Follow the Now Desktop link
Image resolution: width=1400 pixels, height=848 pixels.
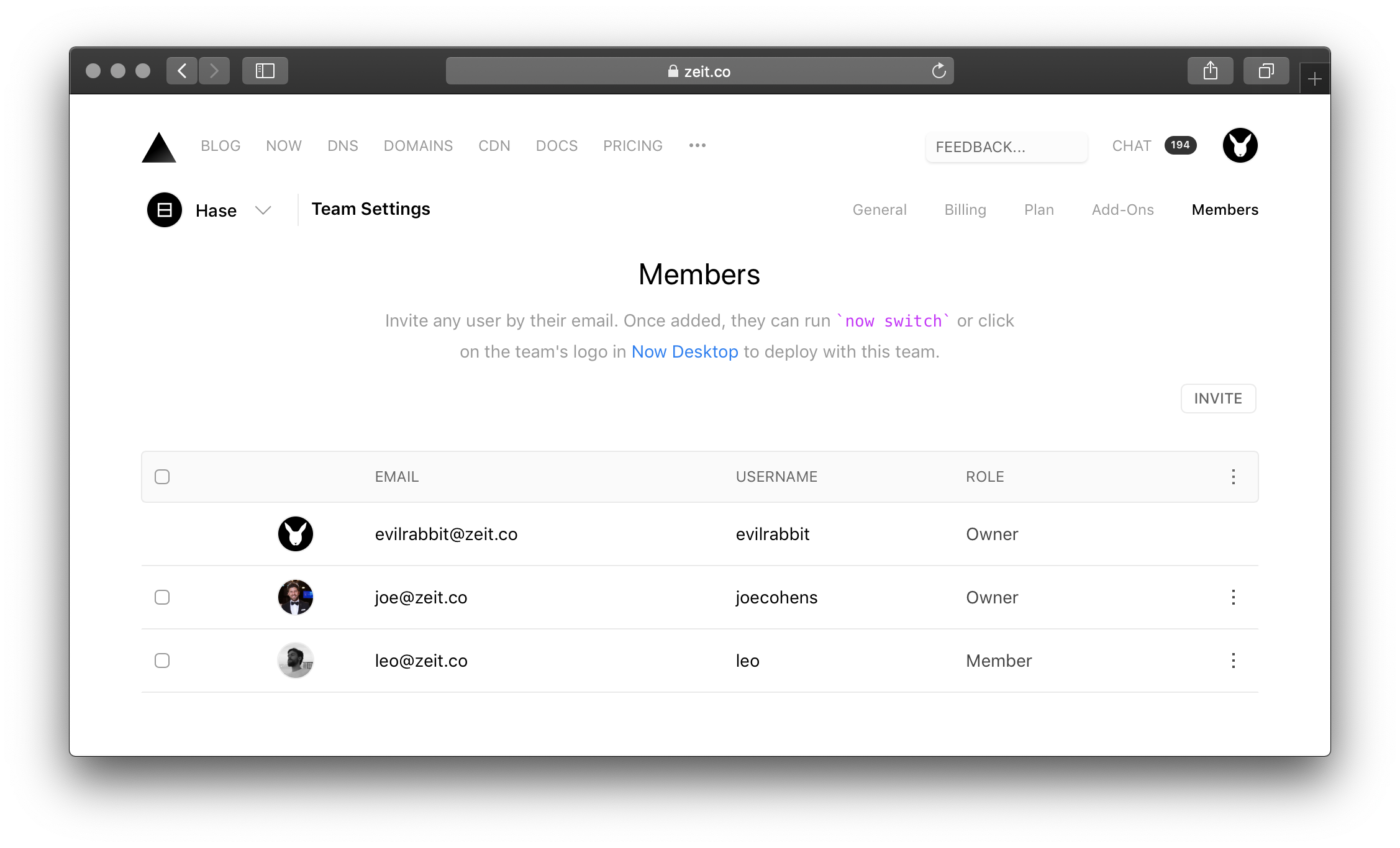[685, 352]
